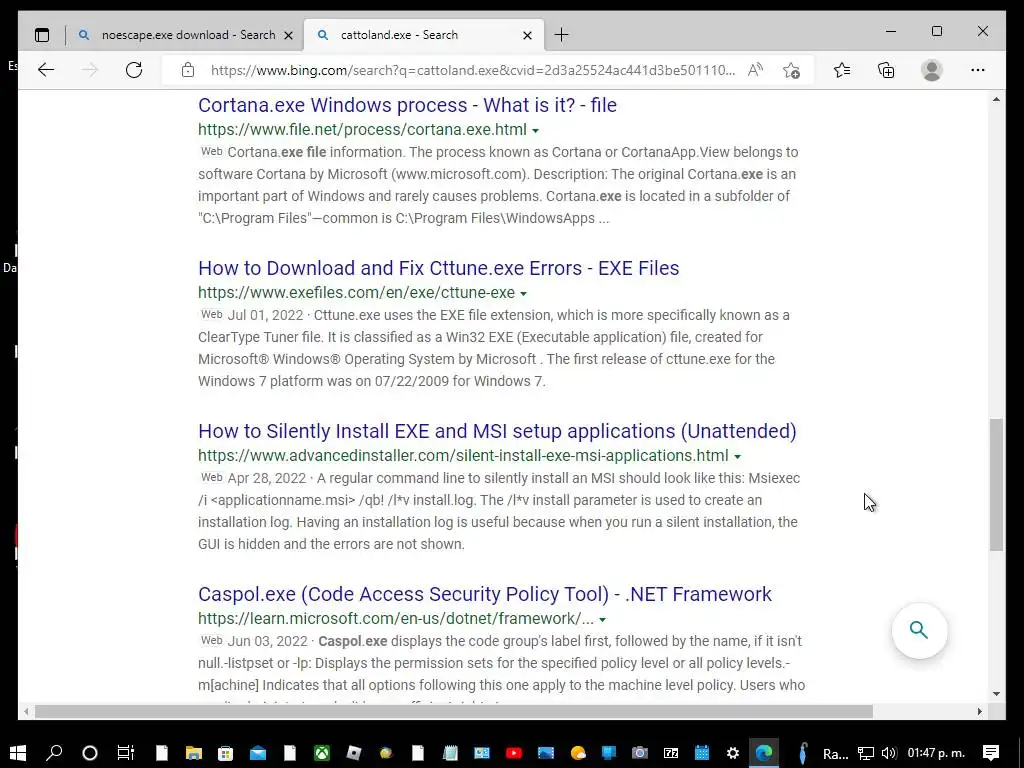Open Settings gear on taskbar
Viewport: 1024px width, 768px height.
733,753
